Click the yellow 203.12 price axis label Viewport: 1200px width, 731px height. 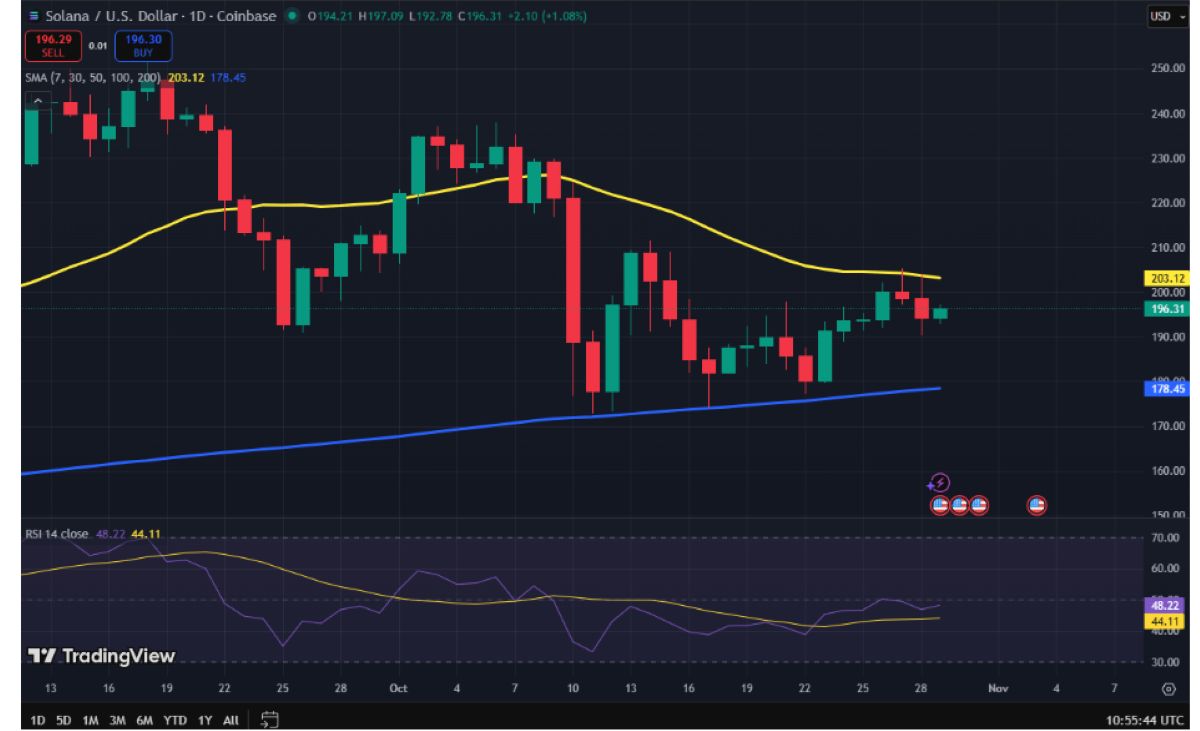point(1165,278)
